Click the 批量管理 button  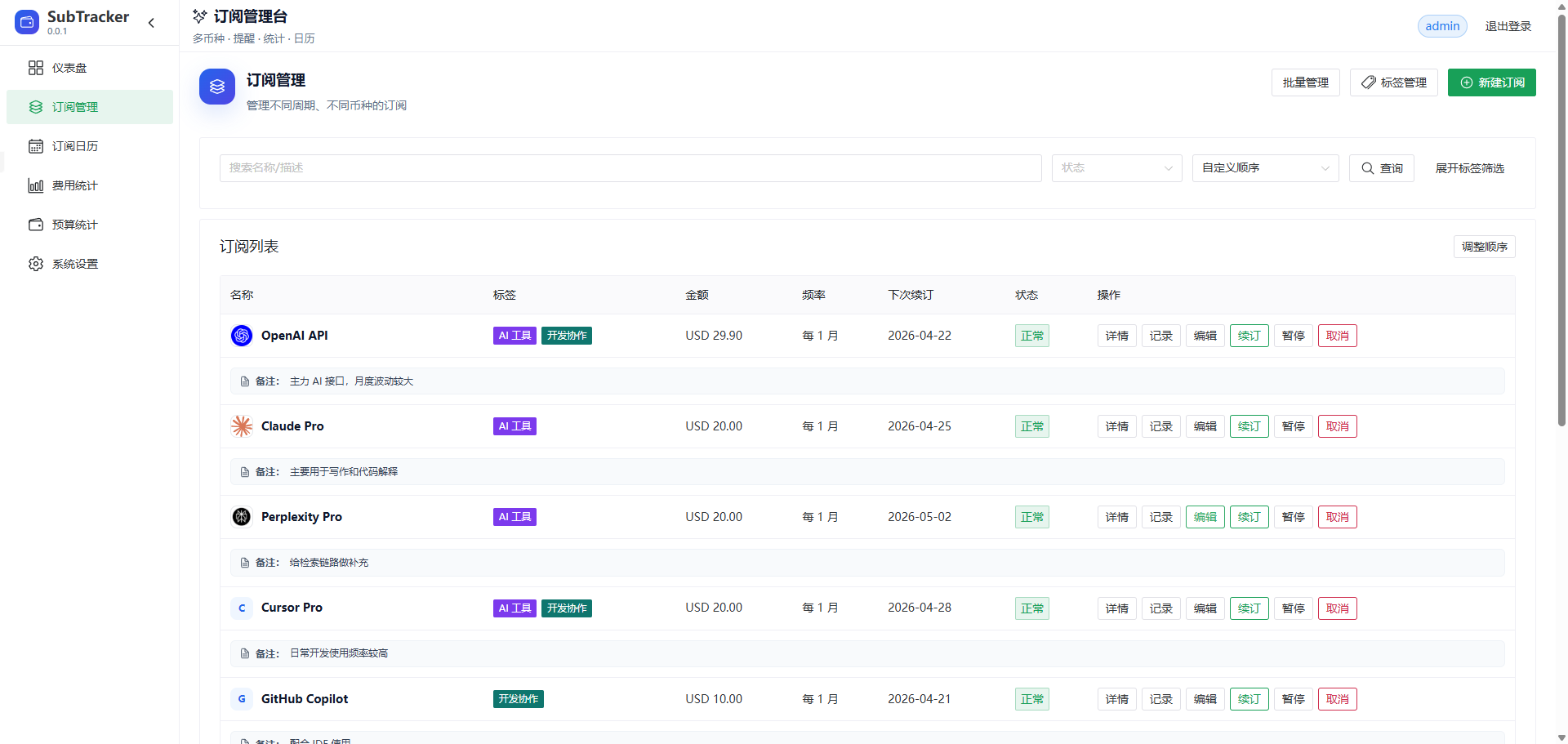click(x=1305, y=82)
